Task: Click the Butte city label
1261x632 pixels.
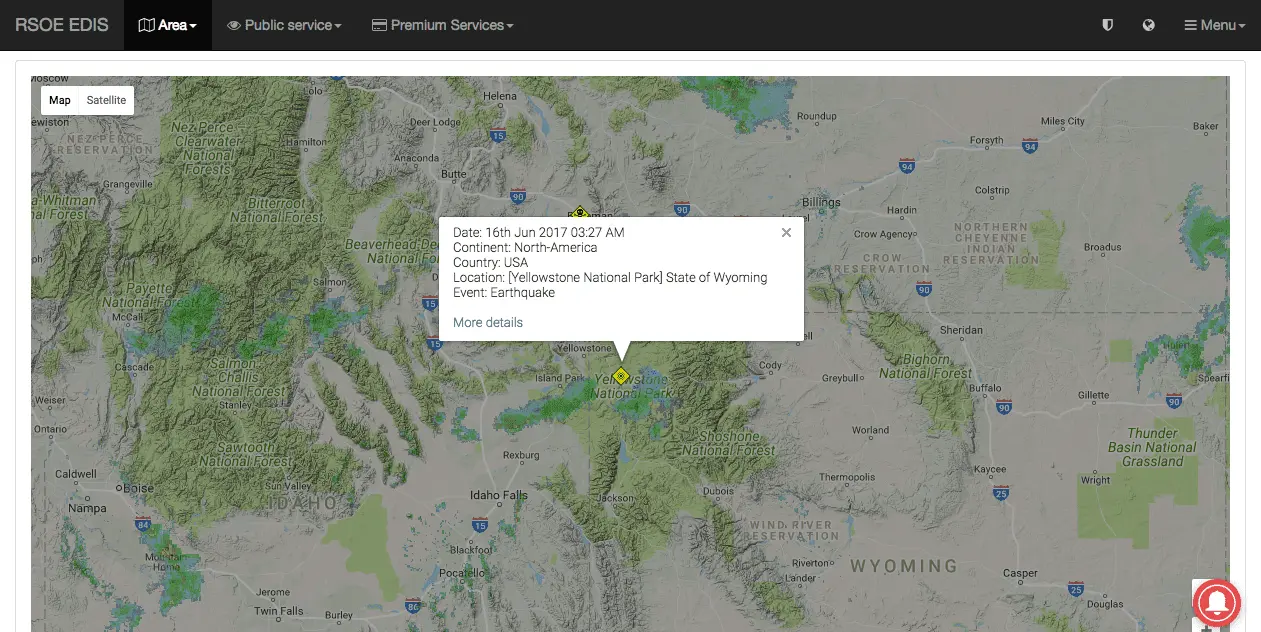Action: 454,173
